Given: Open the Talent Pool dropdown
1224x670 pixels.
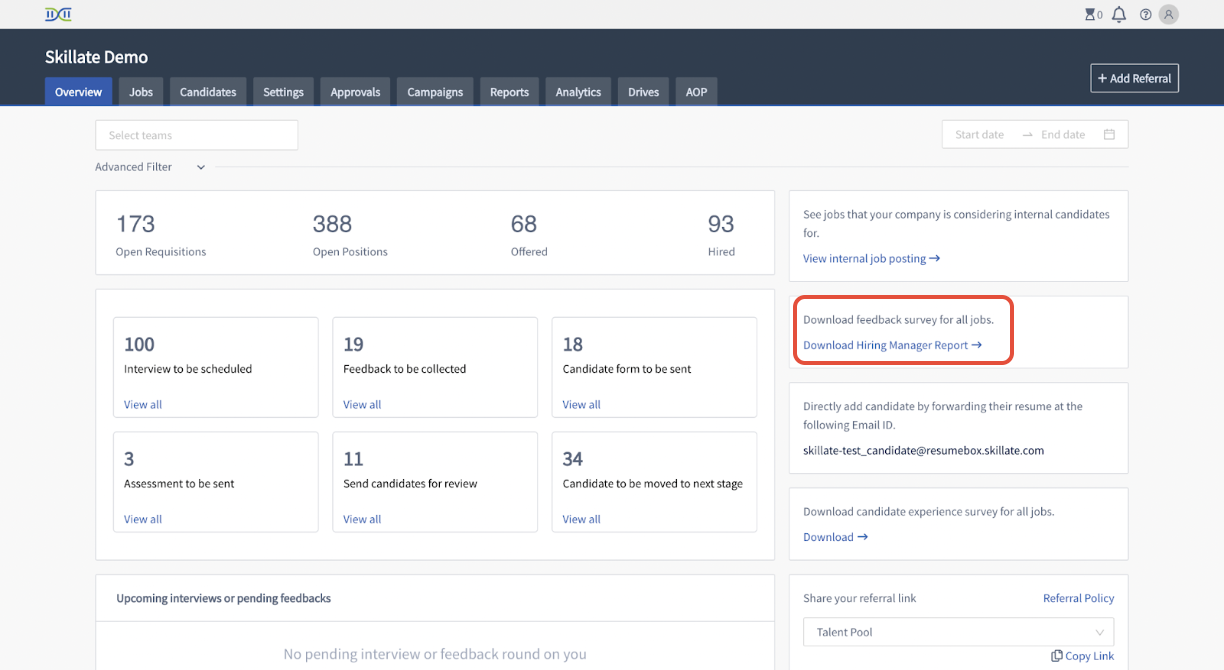Looking at the screenshot, I should (x=958, y=632).
